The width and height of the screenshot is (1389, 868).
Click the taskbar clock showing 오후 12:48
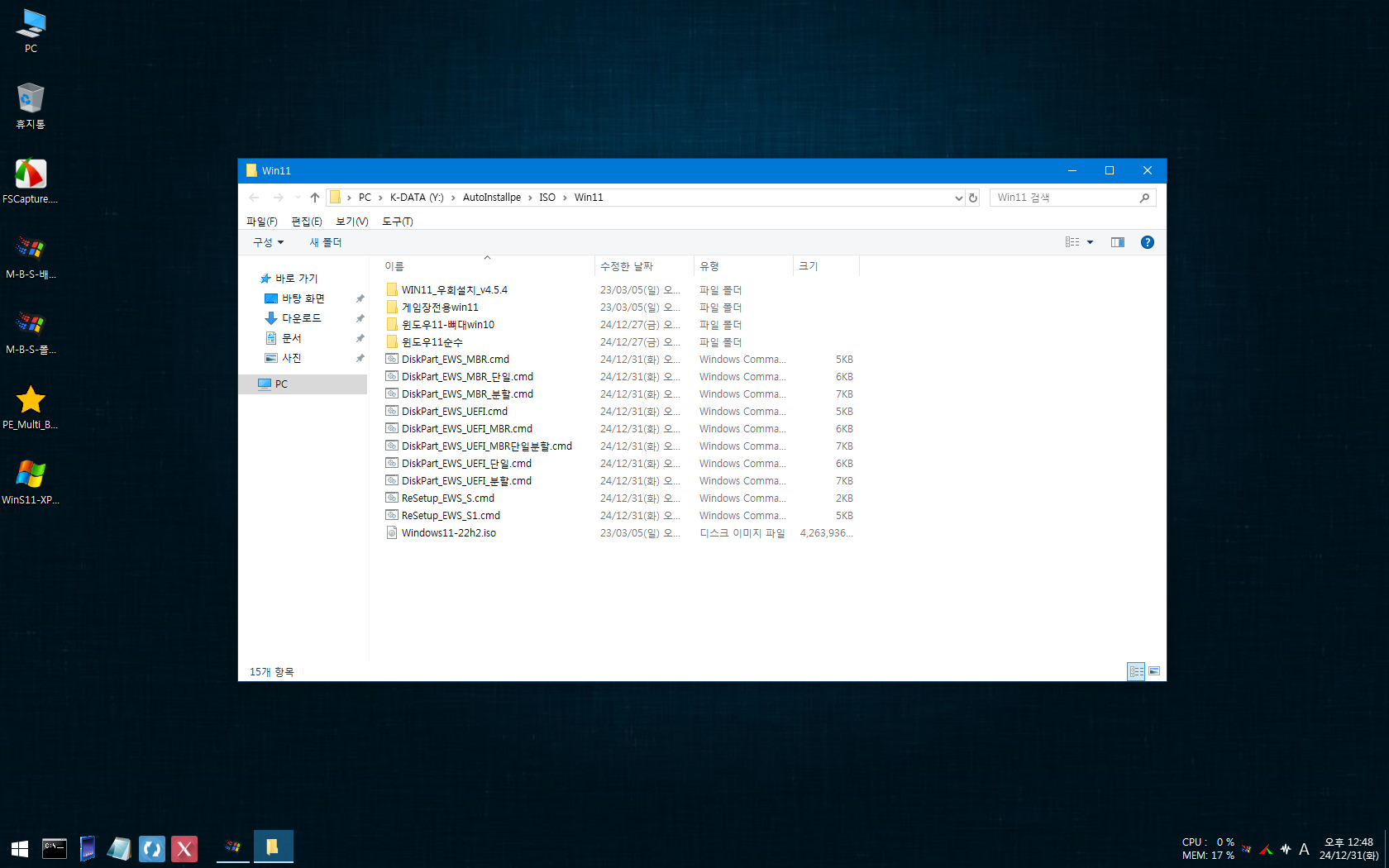coord(1348,849)
